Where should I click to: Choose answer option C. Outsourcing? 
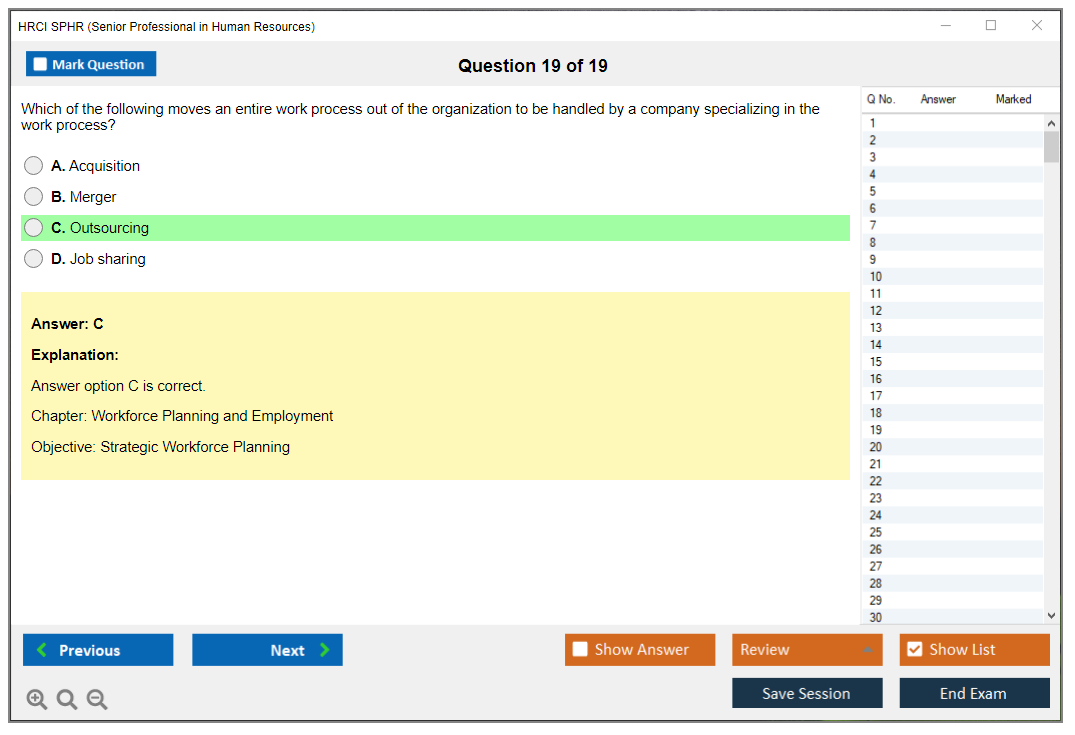[x=34, y=228]
